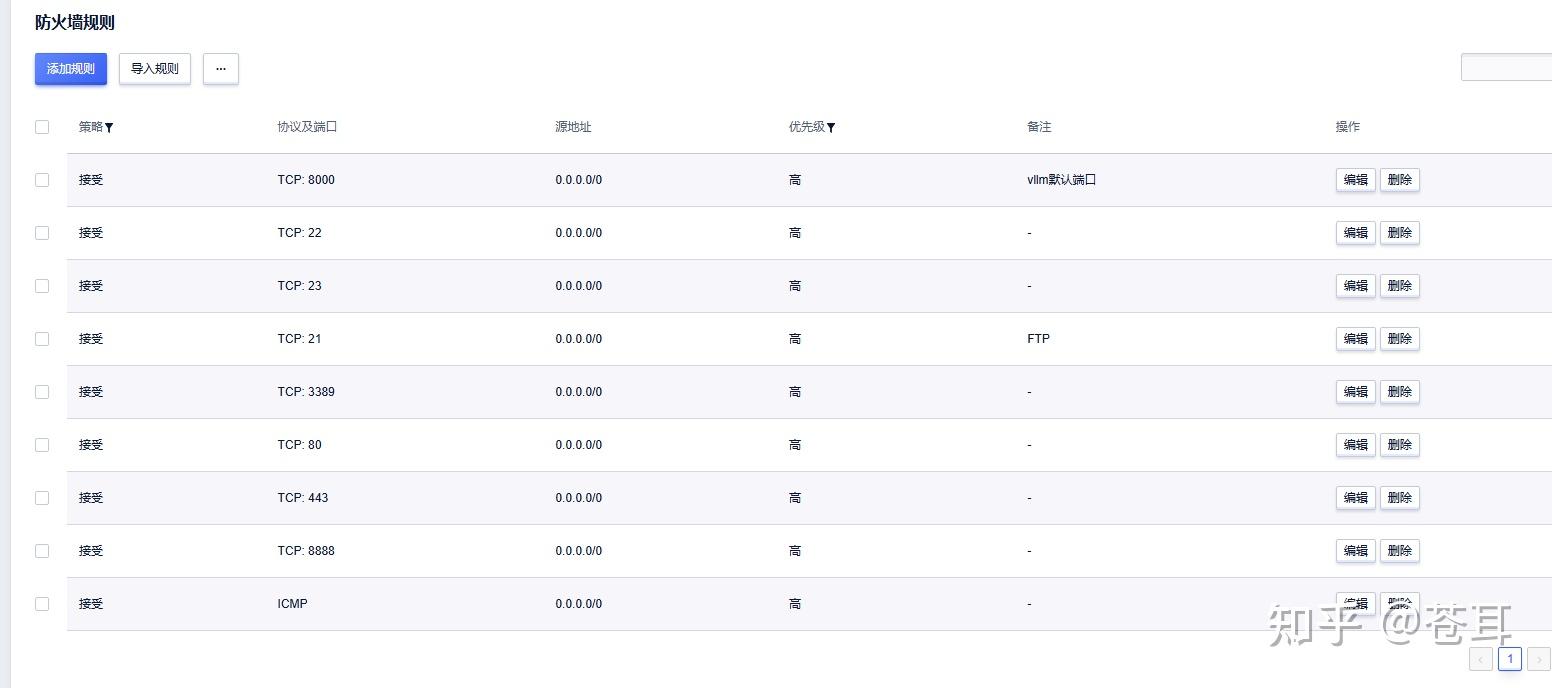Tick the select-all checkbox in the header
Screen dimensions: 1552x688
(x=42, y=127)
